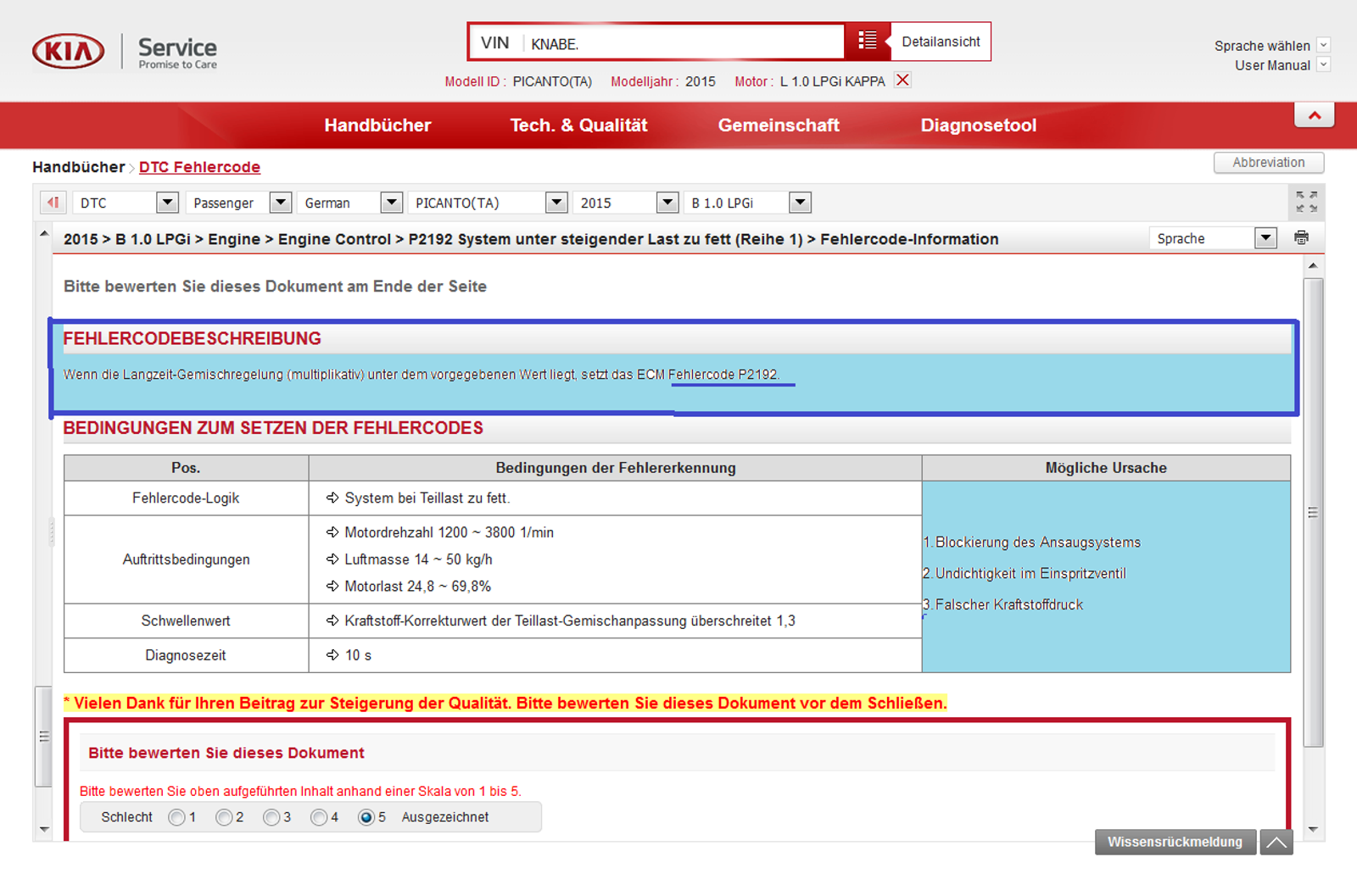Image resolution: width=1357 pixels, height=896 pixels.
Task: Open the Handbücher menu
Action: 377,125
